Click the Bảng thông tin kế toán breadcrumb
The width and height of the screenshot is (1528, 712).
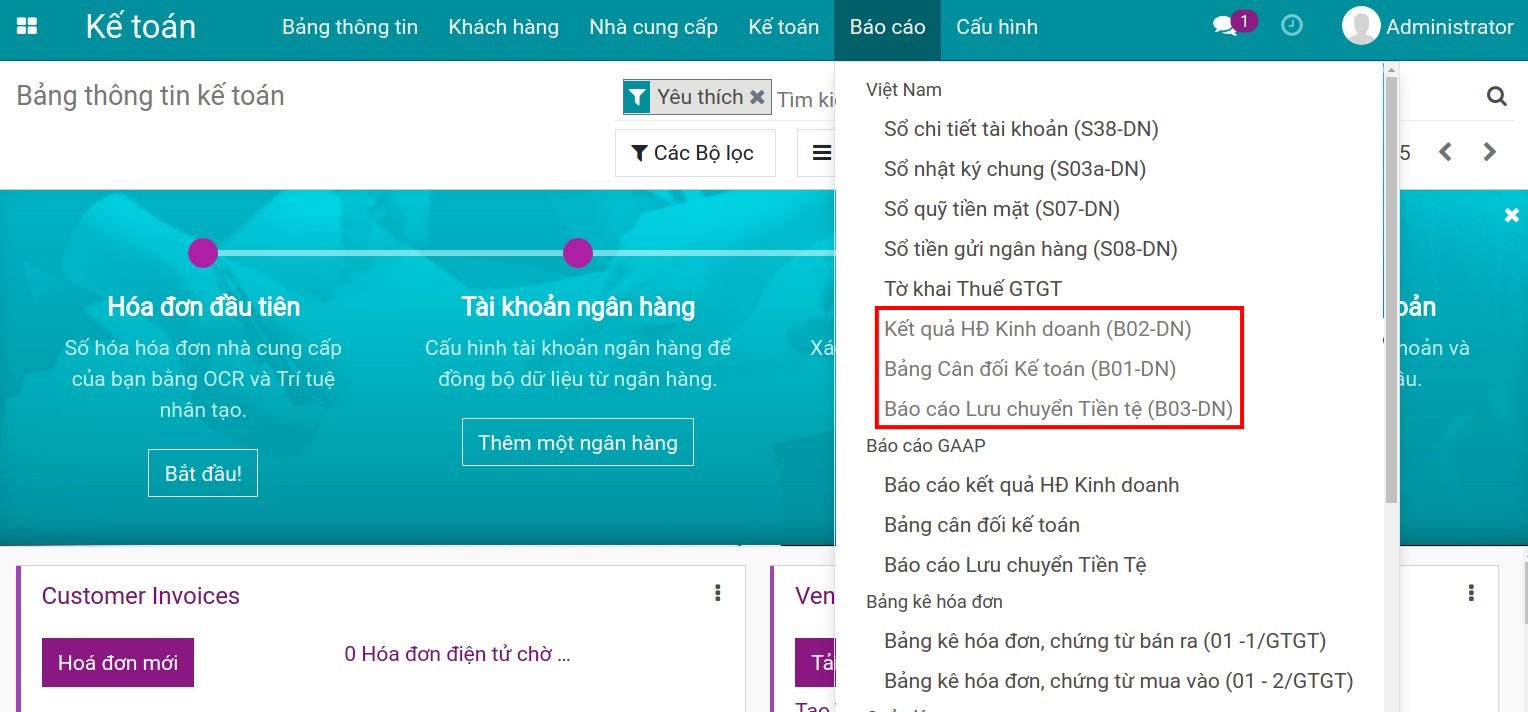(x=151, y=96)
